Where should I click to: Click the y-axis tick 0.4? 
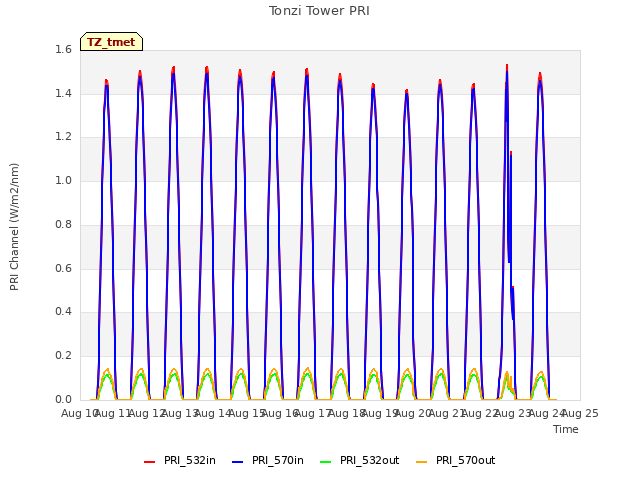click(x=63, y=312)
